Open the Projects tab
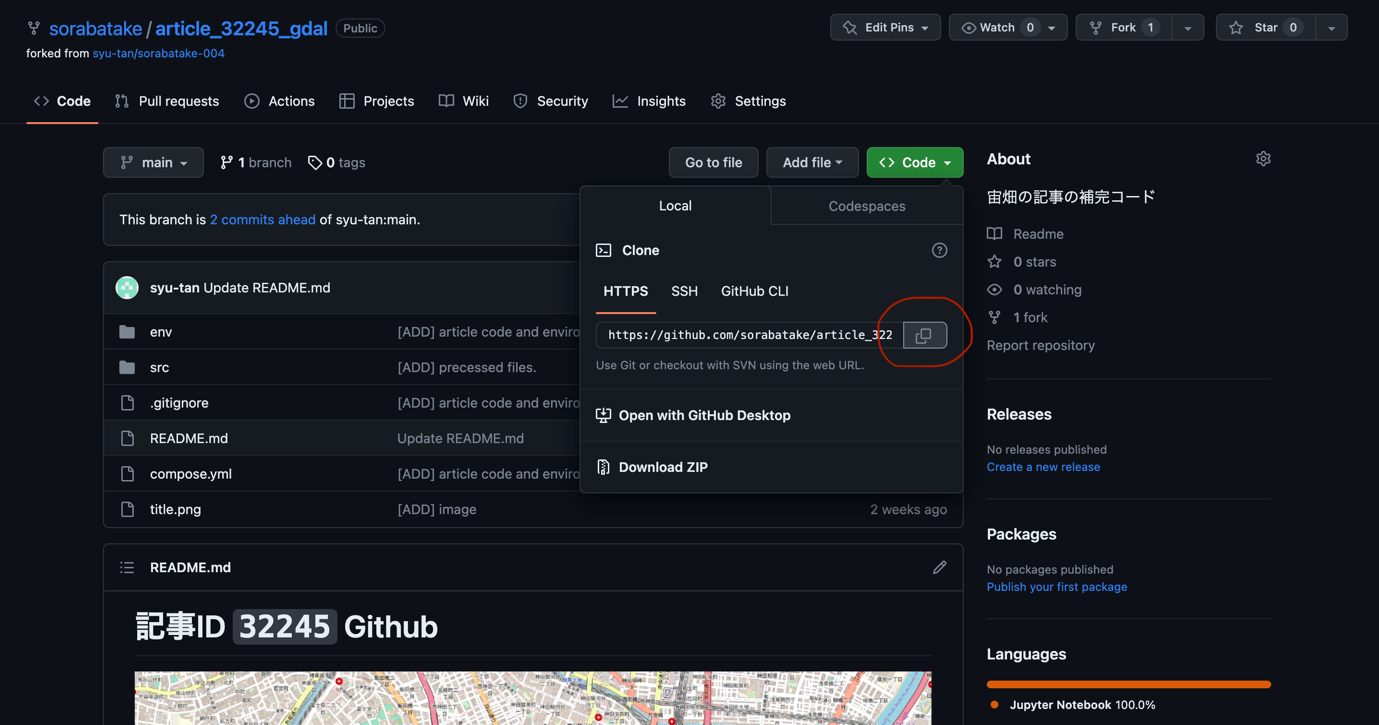Viewport: 1379px width, 725px height. (x=377, y=101)
